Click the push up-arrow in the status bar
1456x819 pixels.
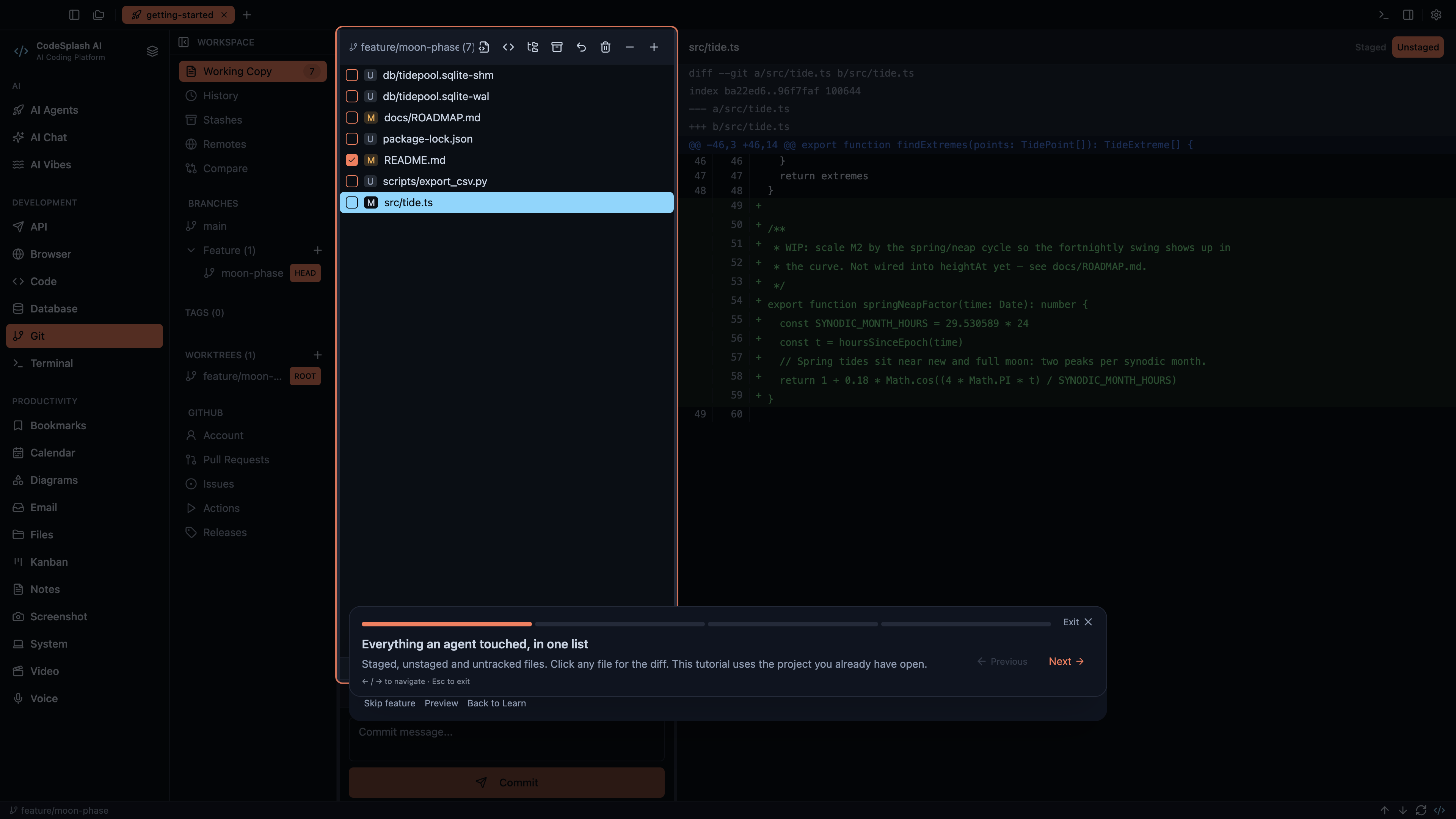(x=1384, y=810)
